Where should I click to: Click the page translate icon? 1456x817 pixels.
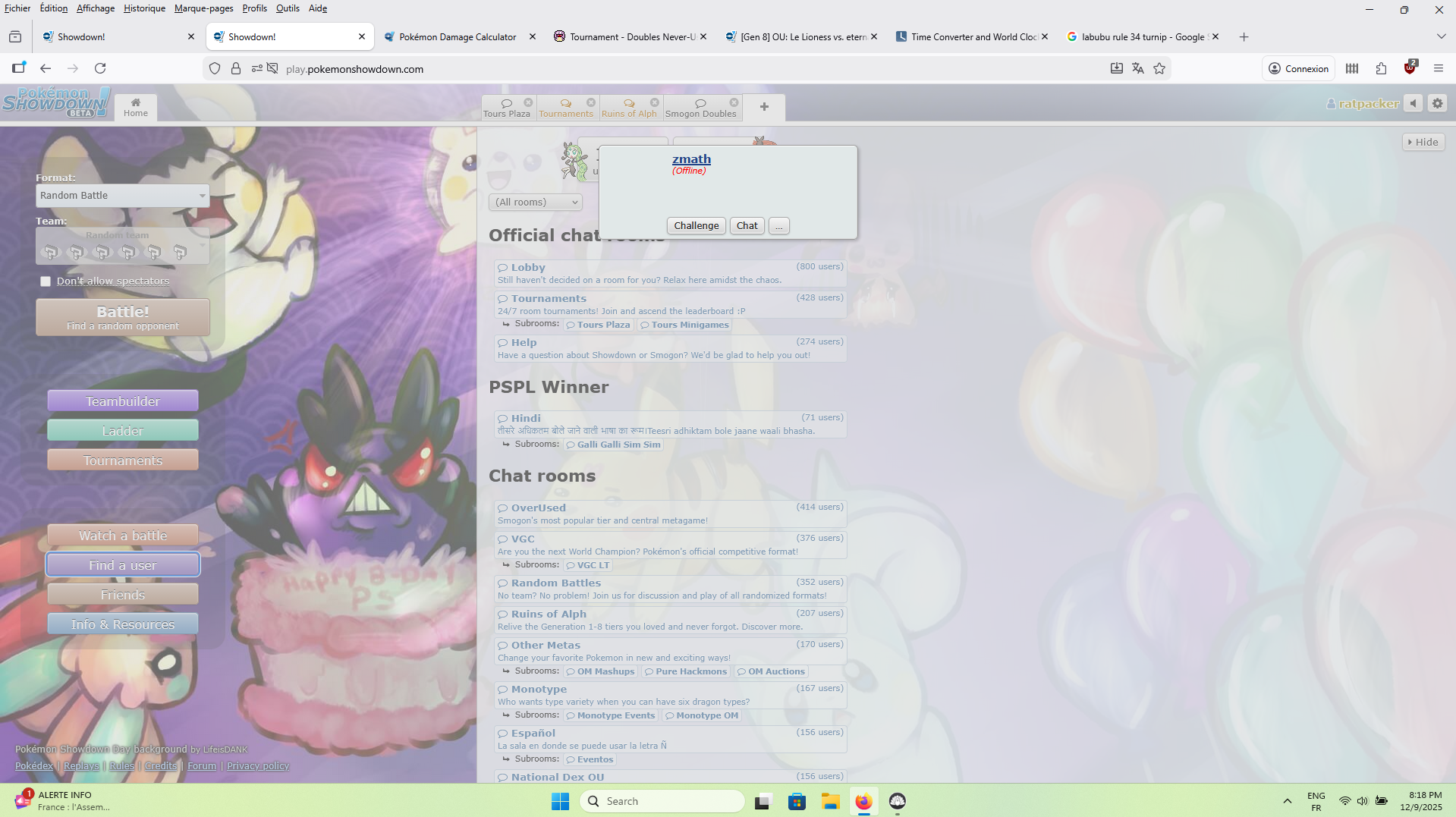click(x=1137, y=68)
